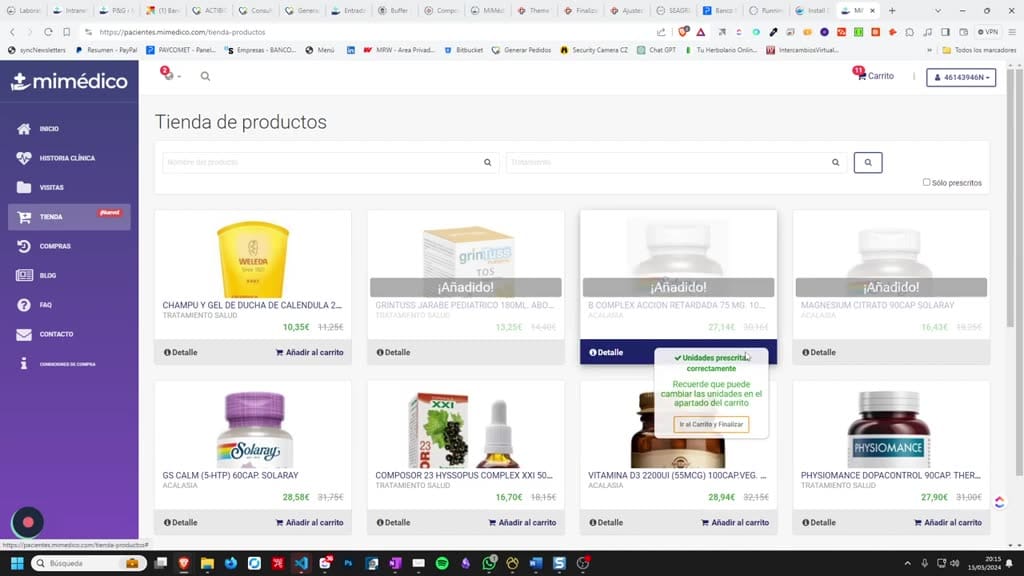Image resolution: width=1024 pixels, height=576 pixels.
Task: Expand the system tray hidden icons
Action: (907, 563)
